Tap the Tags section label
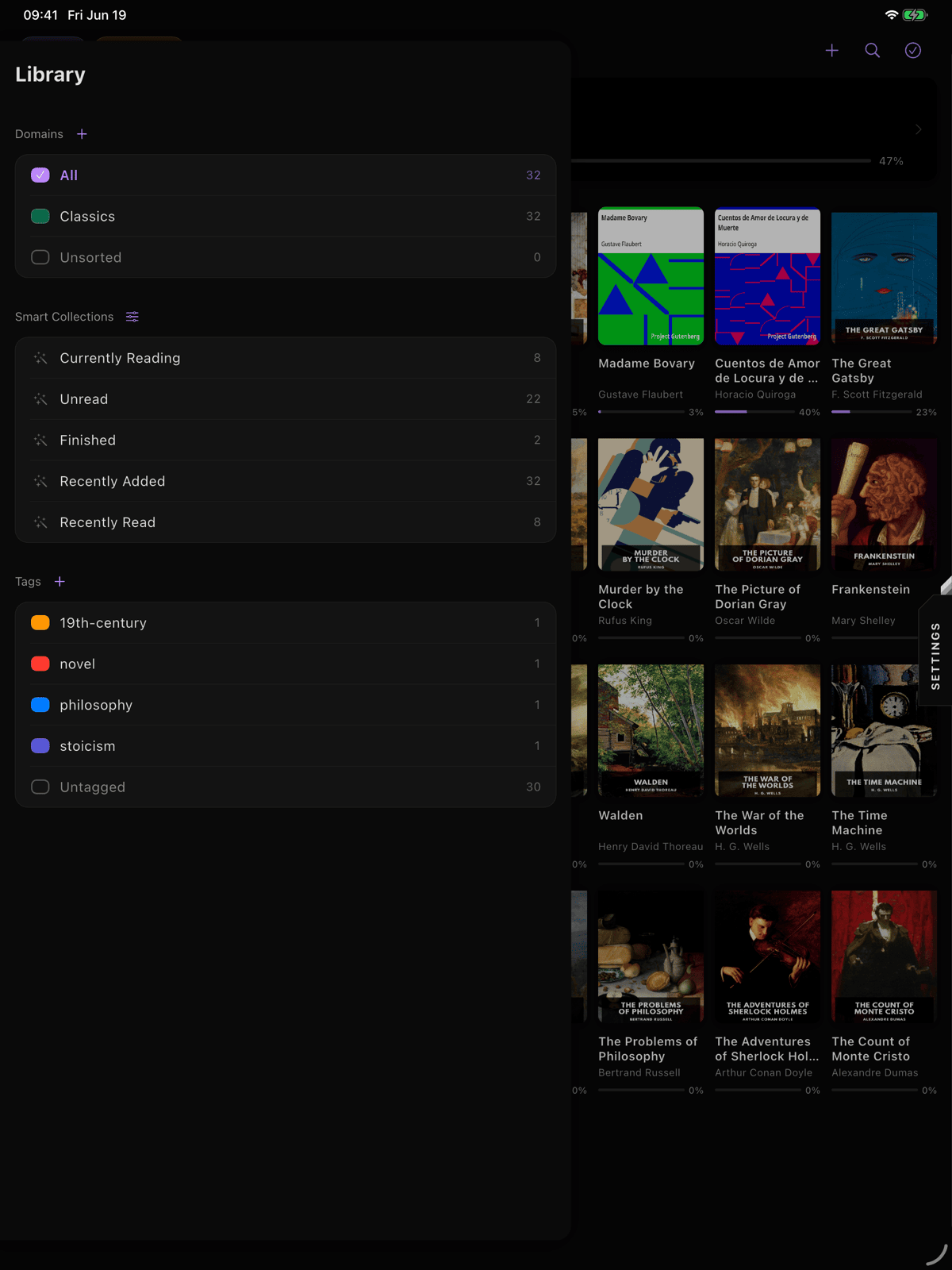 click(28, 582)
